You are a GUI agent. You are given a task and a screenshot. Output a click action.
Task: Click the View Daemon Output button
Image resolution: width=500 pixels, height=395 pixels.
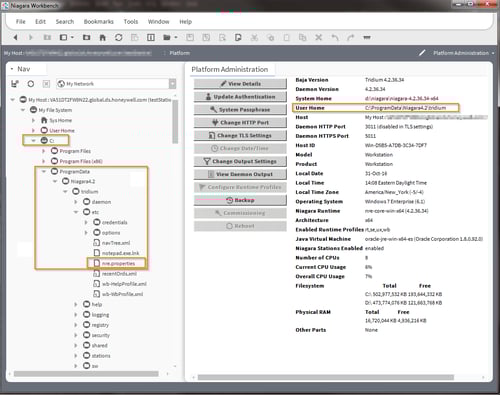(240, 174)
